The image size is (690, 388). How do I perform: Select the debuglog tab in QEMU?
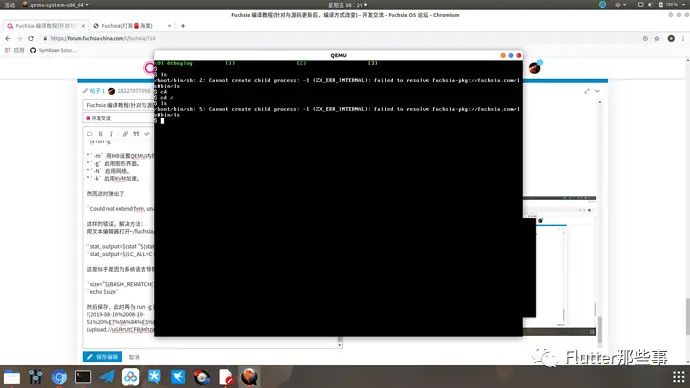click(173, 63)
